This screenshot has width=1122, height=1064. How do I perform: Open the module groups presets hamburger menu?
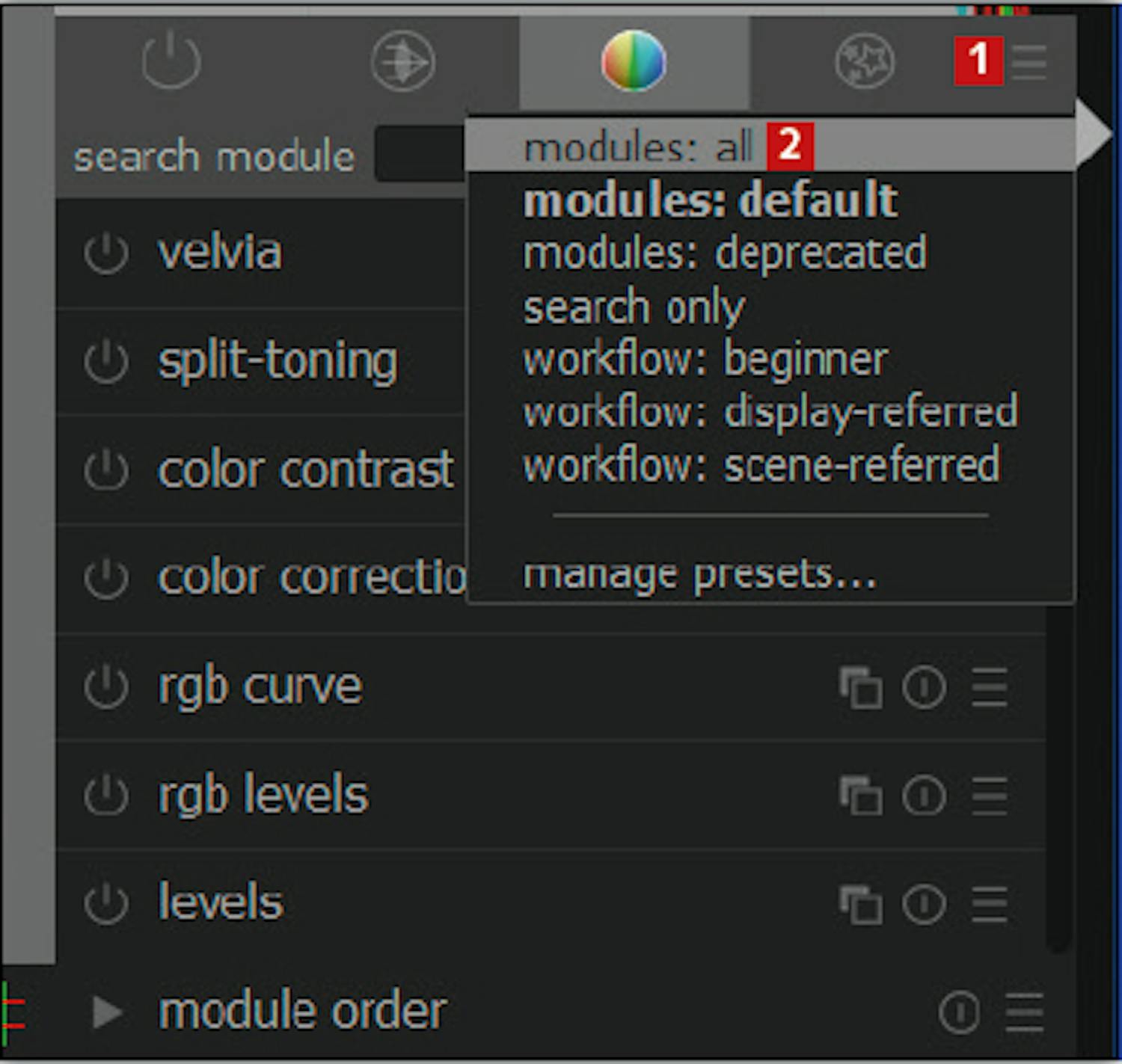pyautogui.click(x=1029, y=61)
